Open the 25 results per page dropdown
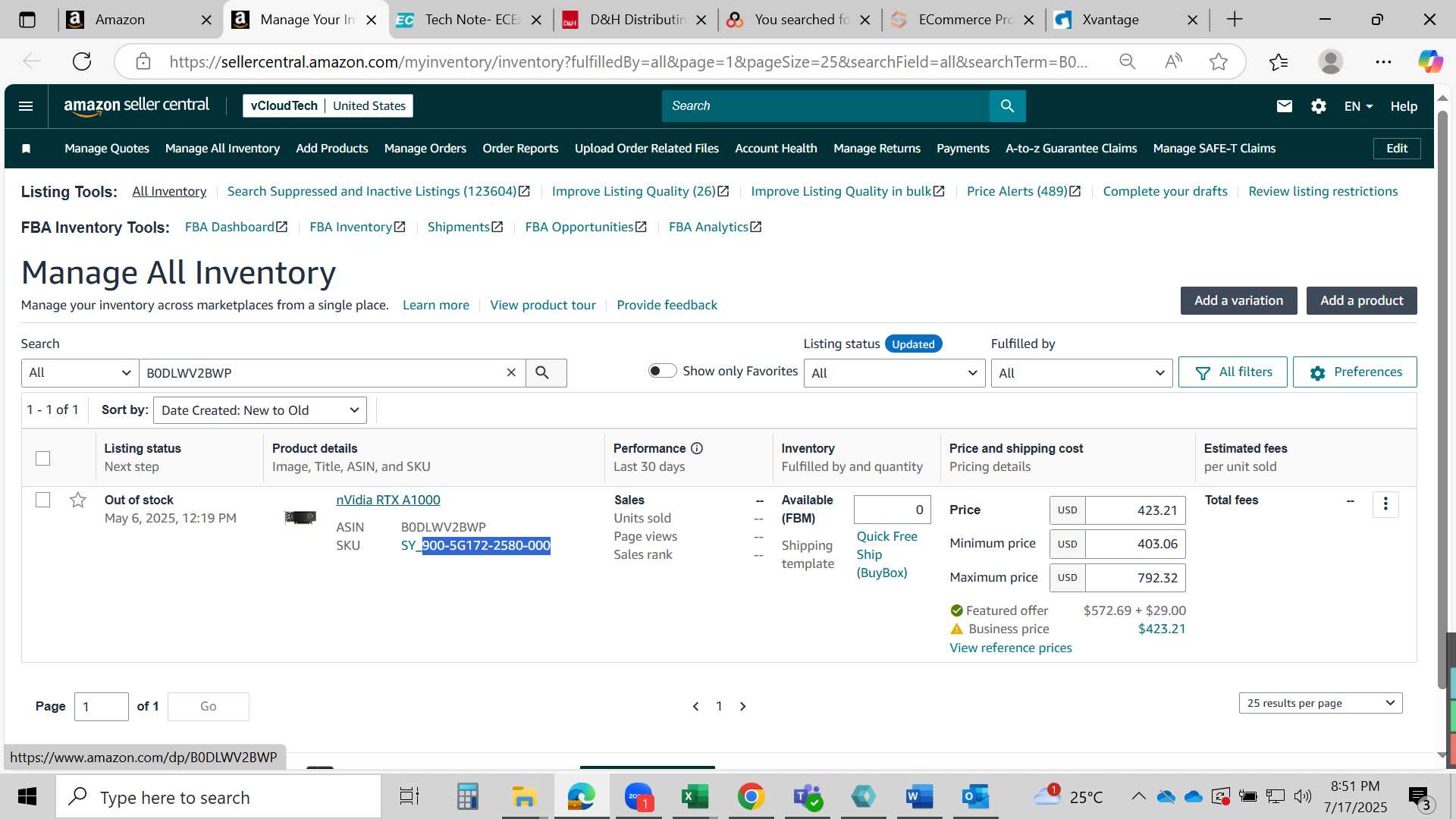The image size is (1456, 819). 1320,703
